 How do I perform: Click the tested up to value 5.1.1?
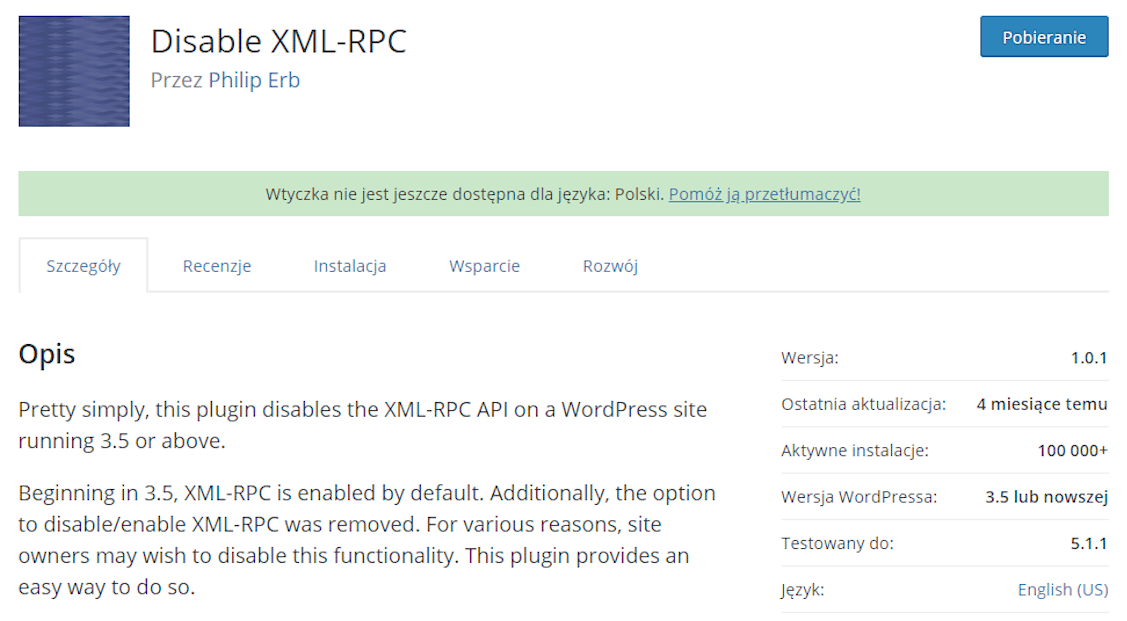(x=1088, y=543)
